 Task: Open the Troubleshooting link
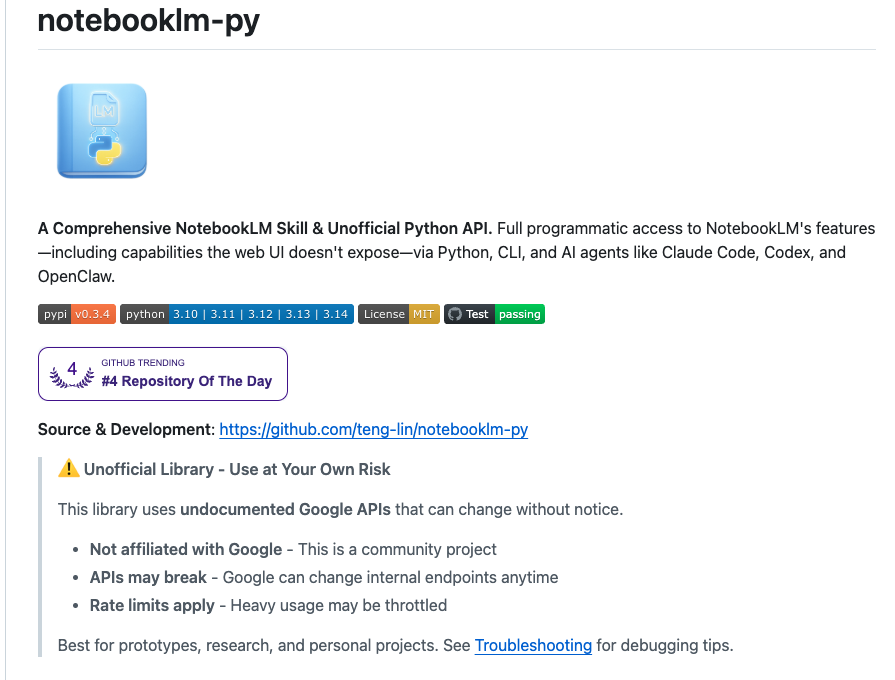point(533,645)
